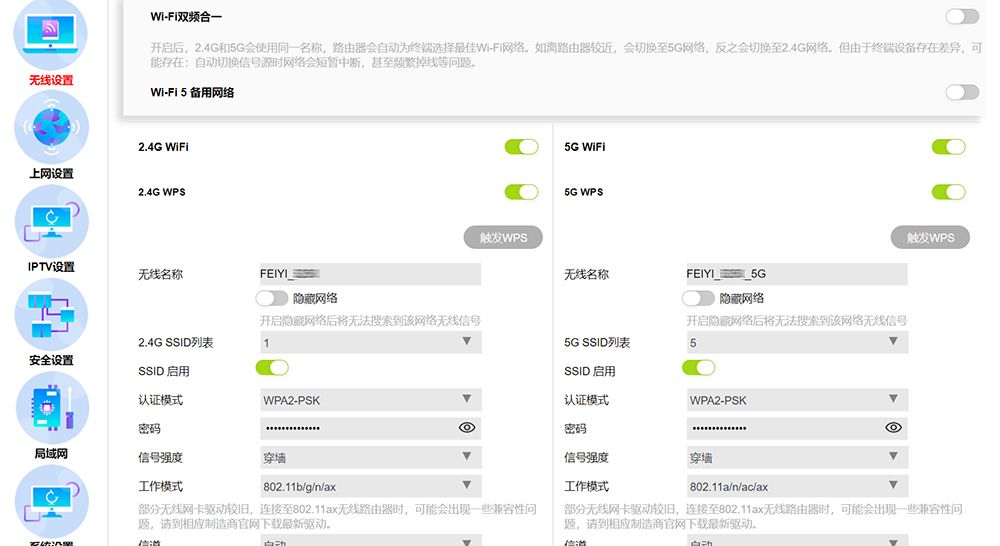Enable 隐藏网络 for the 5G network
1000x546 pixels.
click(x=698, y=298)
